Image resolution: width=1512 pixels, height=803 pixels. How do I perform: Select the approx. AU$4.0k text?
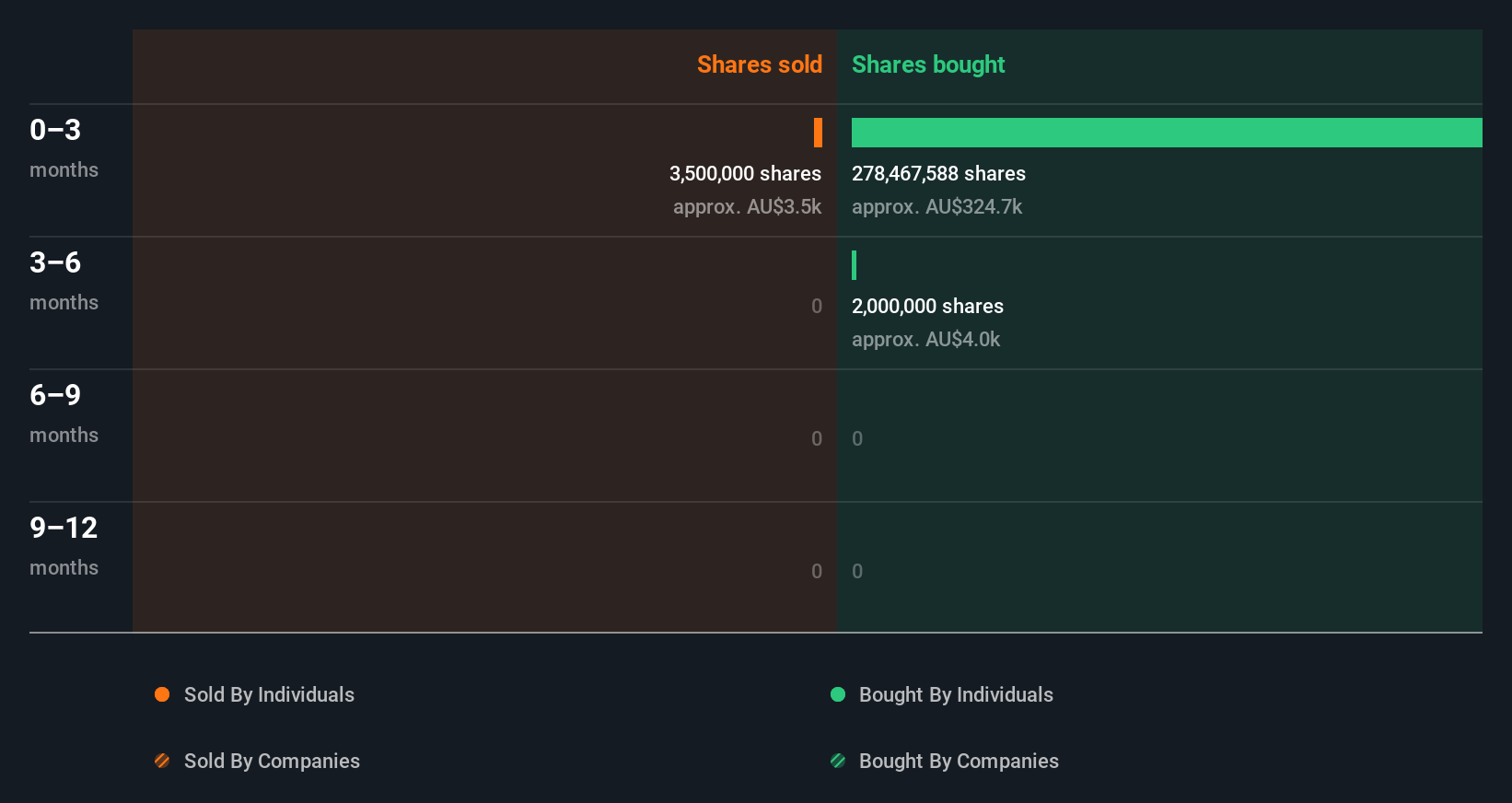925,339
